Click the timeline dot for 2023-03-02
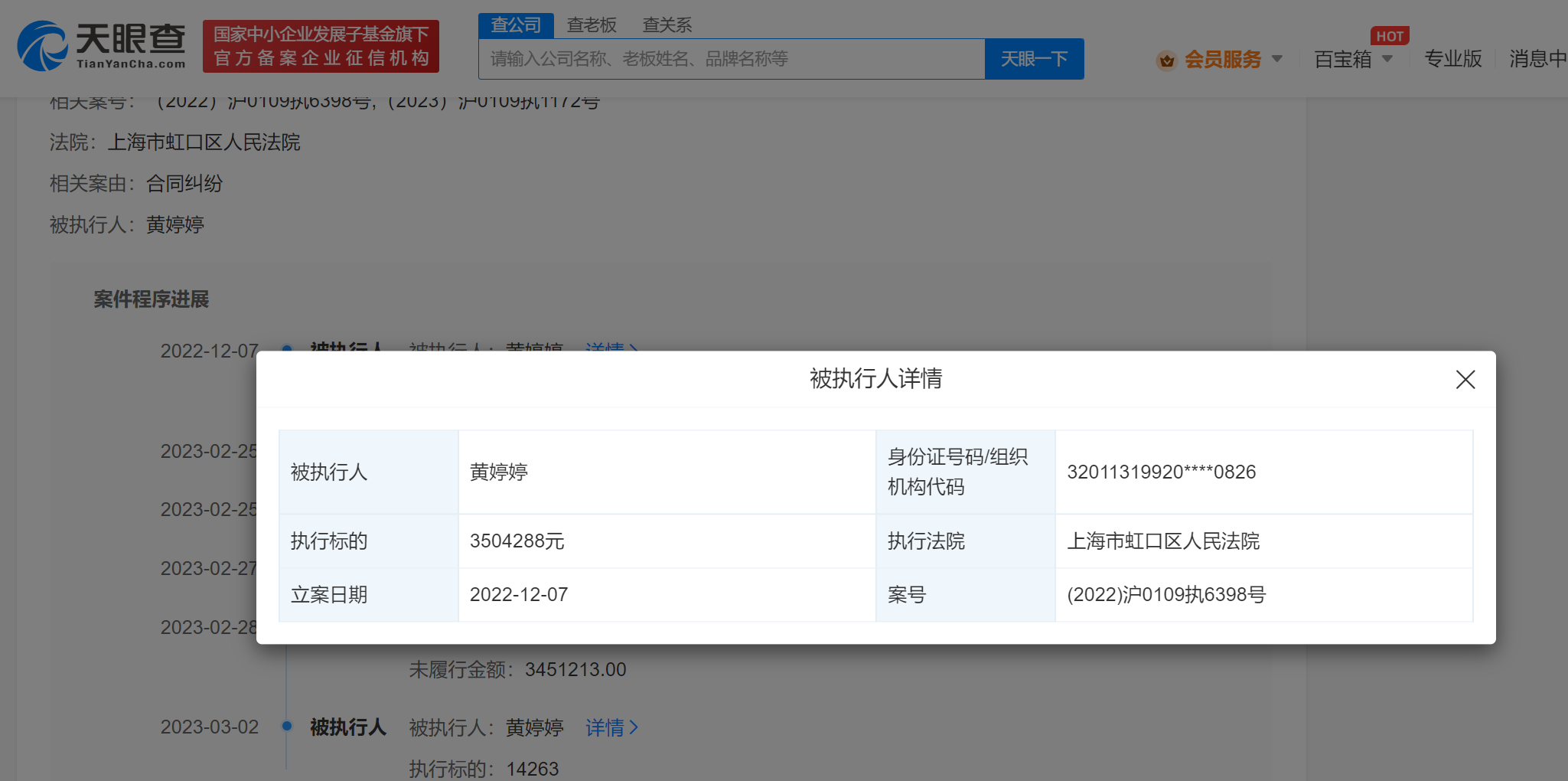This screenshot has width=1568, height=781. point(287,726)
